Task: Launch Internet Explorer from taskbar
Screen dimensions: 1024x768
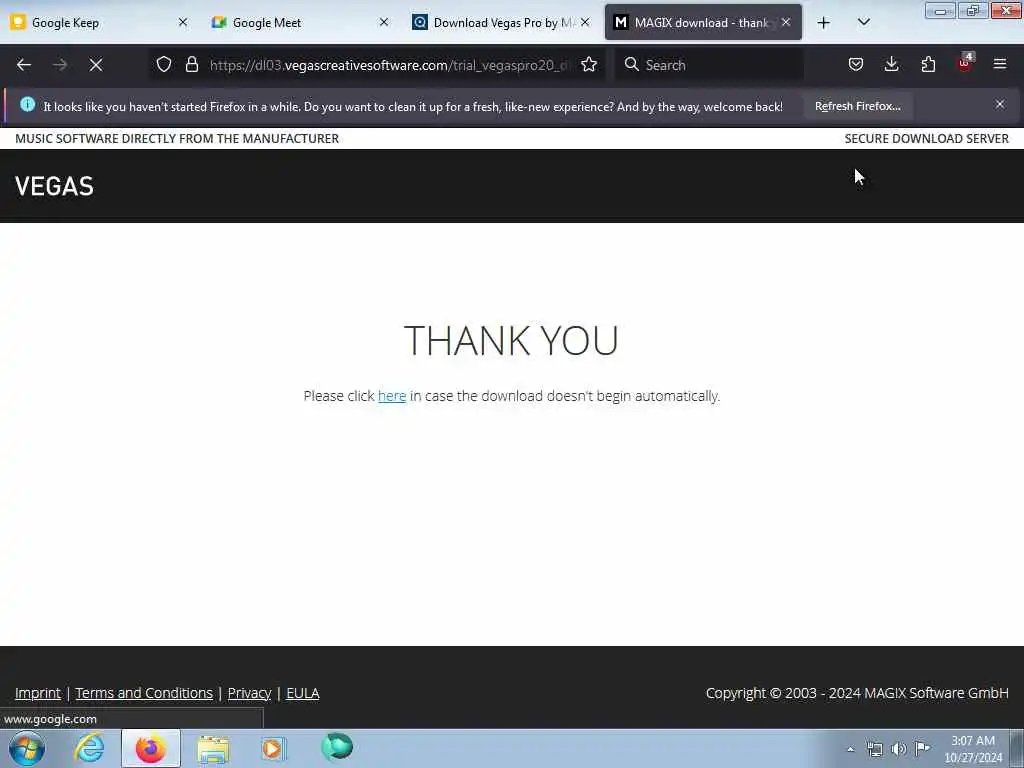Action: click(x=89, y=748)
